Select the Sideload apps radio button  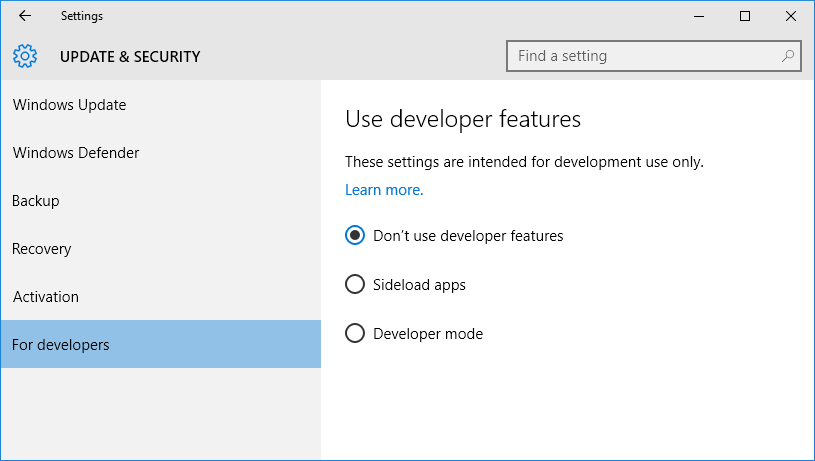coord(355,284)
